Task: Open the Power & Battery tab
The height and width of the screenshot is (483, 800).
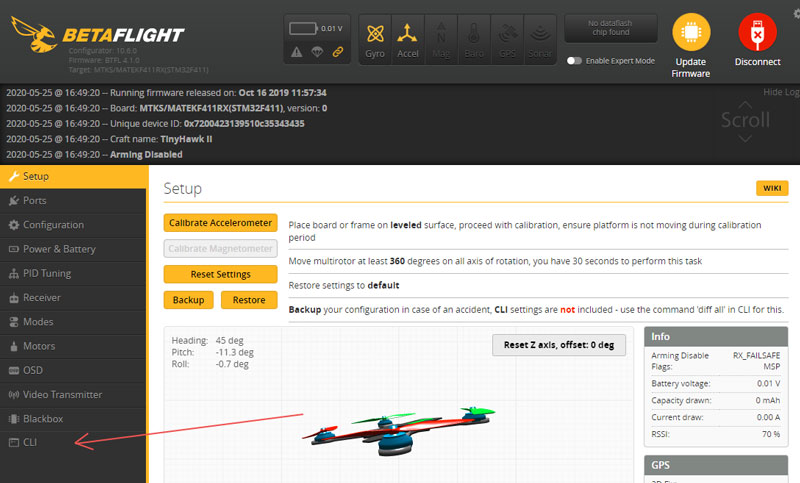Action: click(x=73, y=249)
